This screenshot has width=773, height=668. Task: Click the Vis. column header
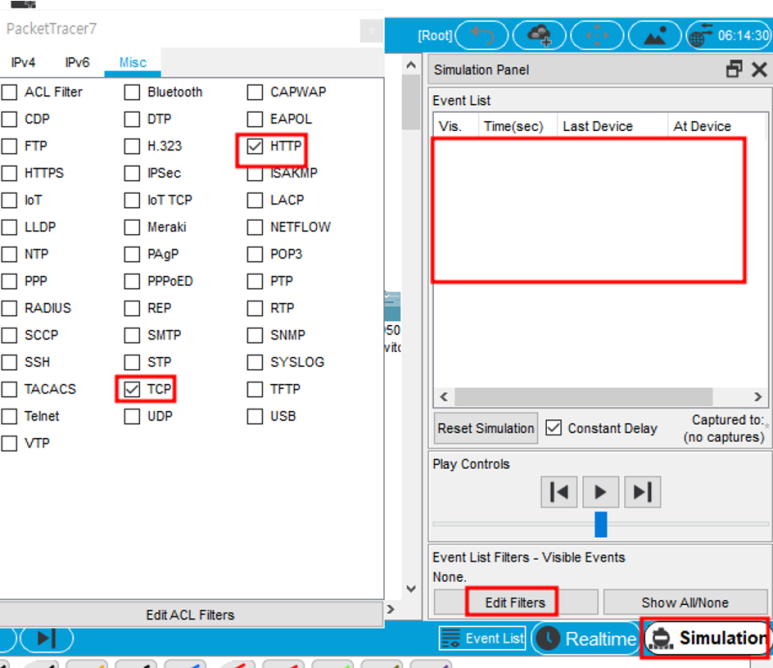(456, 126)
